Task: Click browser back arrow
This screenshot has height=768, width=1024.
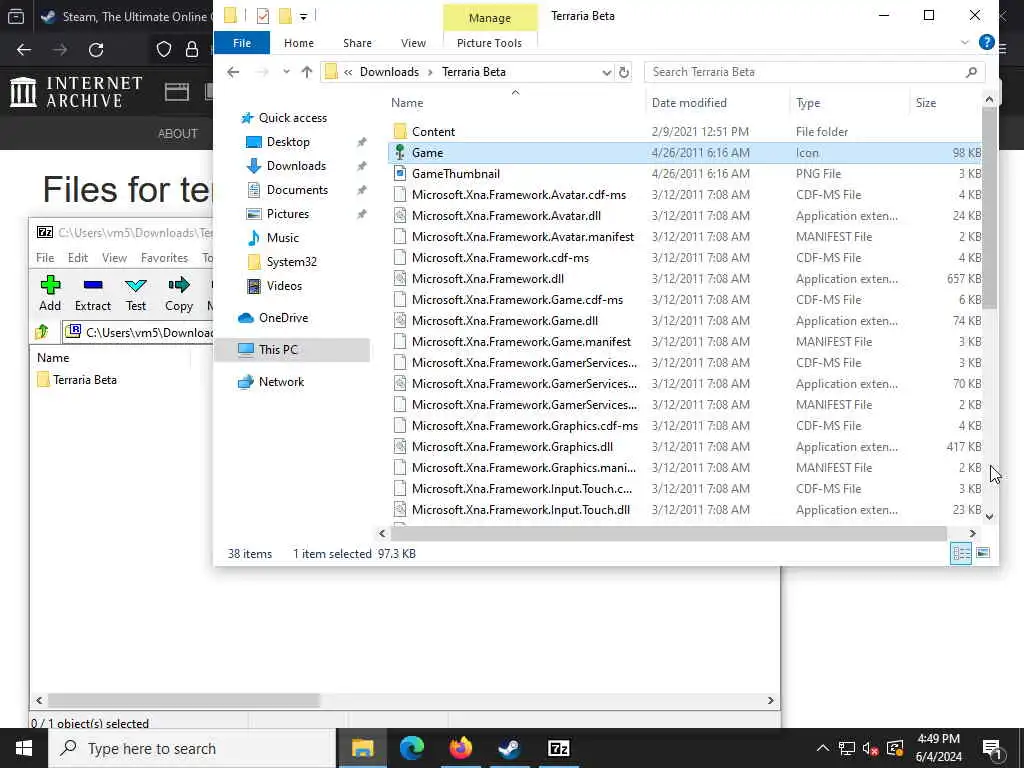Action: pos(24,50)
